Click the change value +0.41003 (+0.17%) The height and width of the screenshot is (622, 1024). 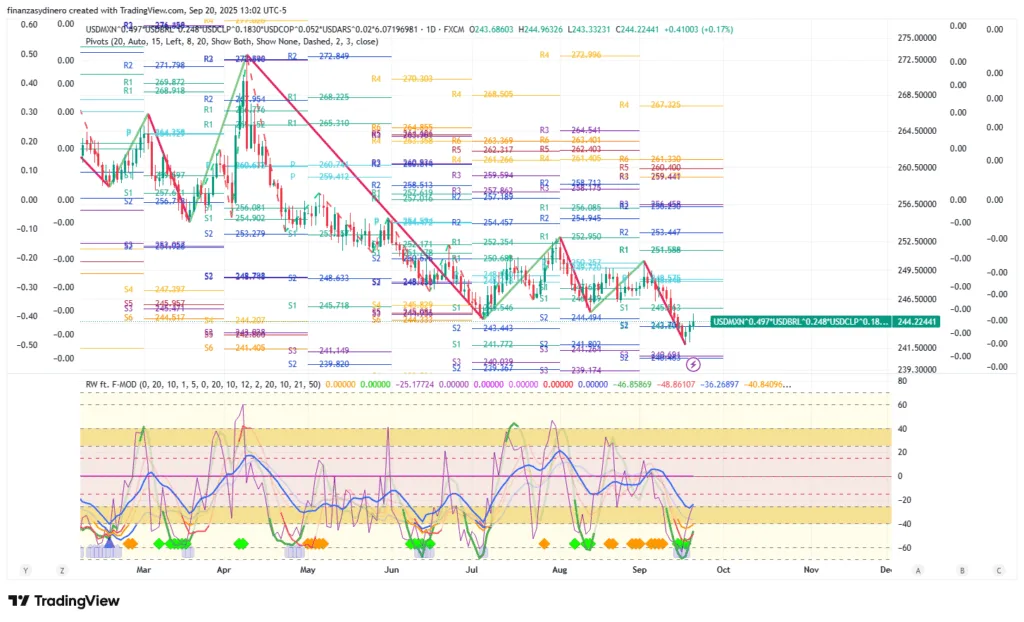coord(698,29)
